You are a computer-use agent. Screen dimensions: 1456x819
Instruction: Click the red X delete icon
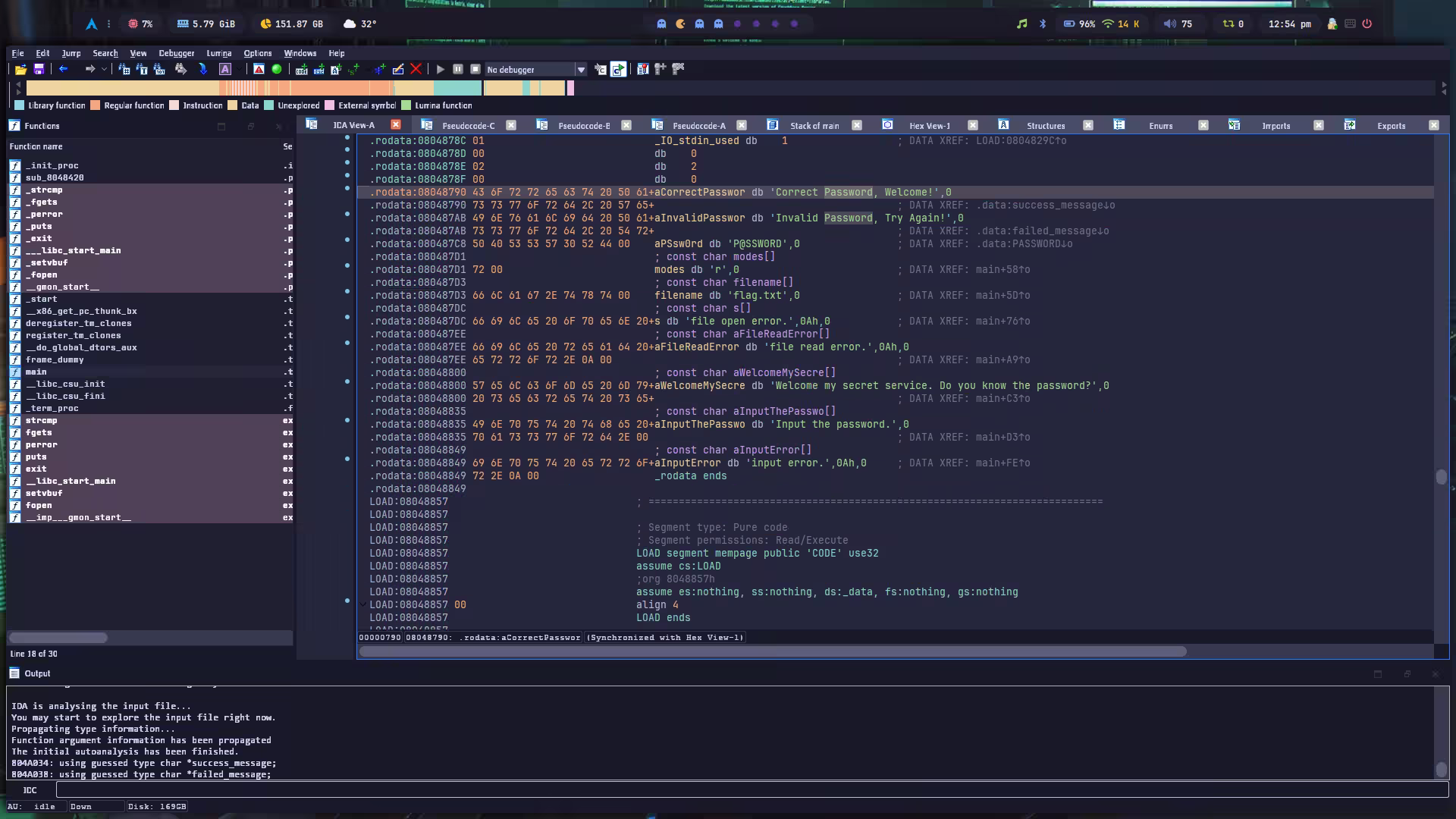(416, 69)
